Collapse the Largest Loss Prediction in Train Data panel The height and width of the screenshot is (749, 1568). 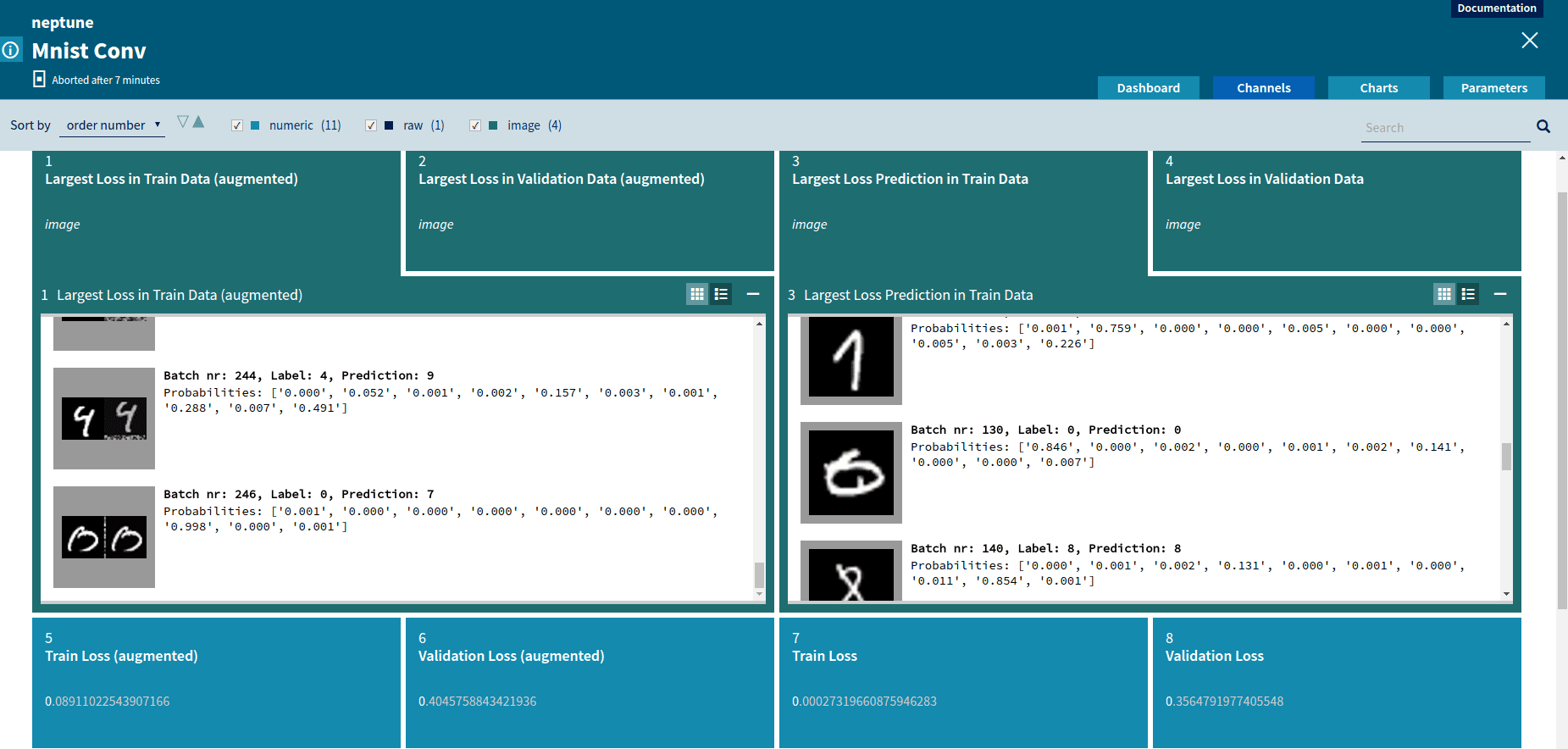(1500, 294)
